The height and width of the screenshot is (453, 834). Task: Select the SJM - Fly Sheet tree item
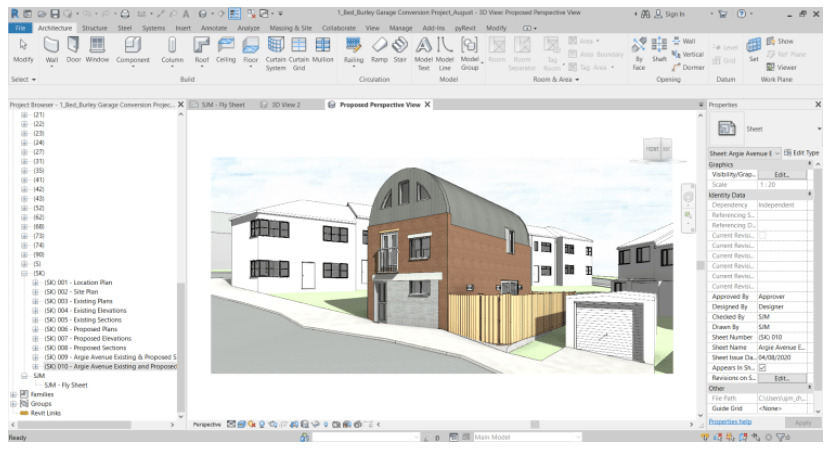point(66,385)
